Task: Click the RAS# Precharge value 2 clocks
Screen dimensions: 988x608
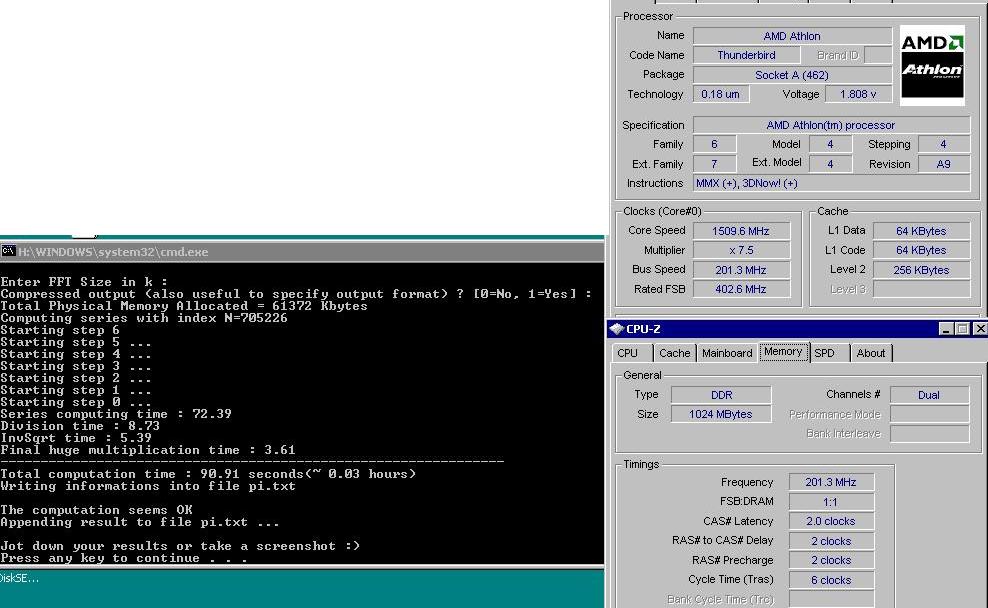Action: click(x=831, y=560)
